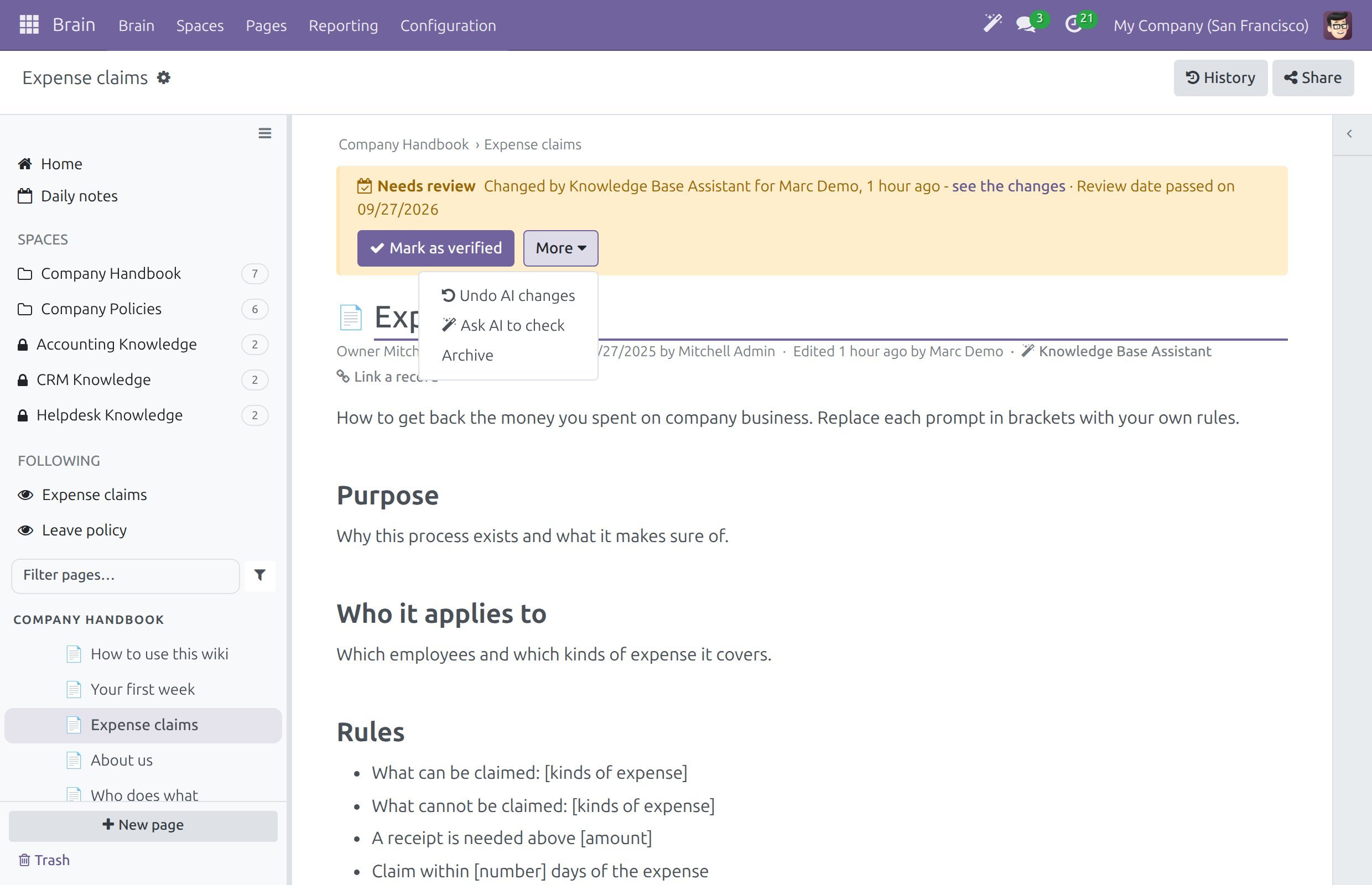Open the Pages menu
The image size is (1372, 885).
coord(266,25)
